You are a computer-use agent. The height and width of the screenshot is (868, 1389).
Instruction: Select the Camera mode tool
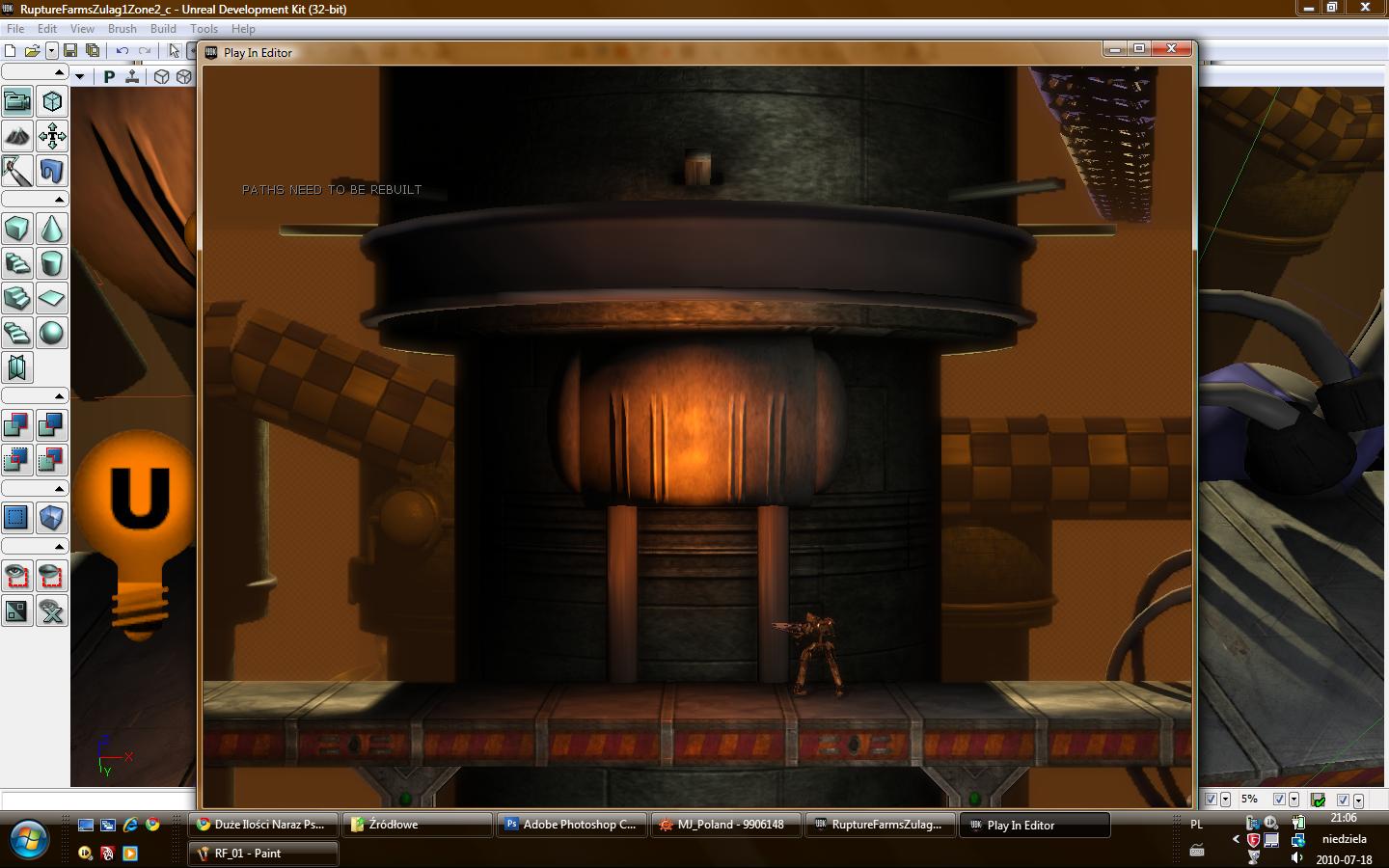click(17, 101)
